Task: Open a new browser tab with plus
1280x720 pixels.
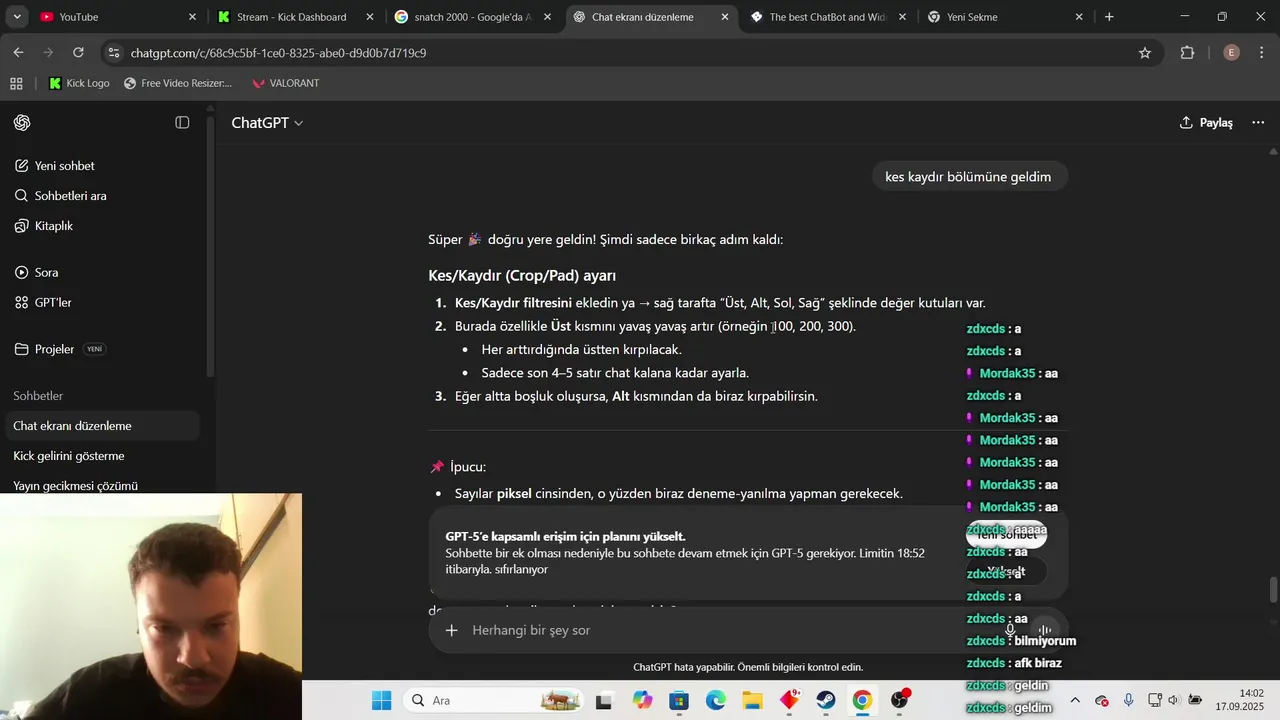Action: (x=1109, y=17)
